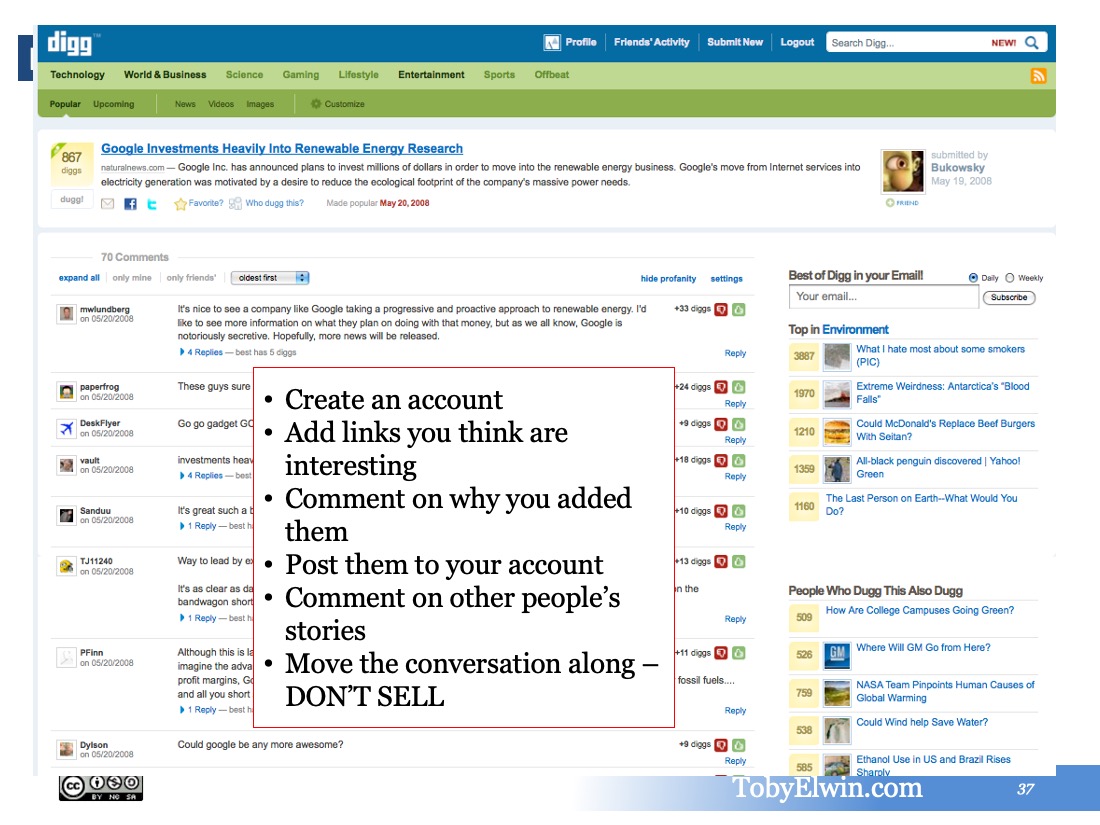This screenshot has height=825, width=1100.
Task: Expand 4 Replies under vault's comment
Action: pos(201,476)
